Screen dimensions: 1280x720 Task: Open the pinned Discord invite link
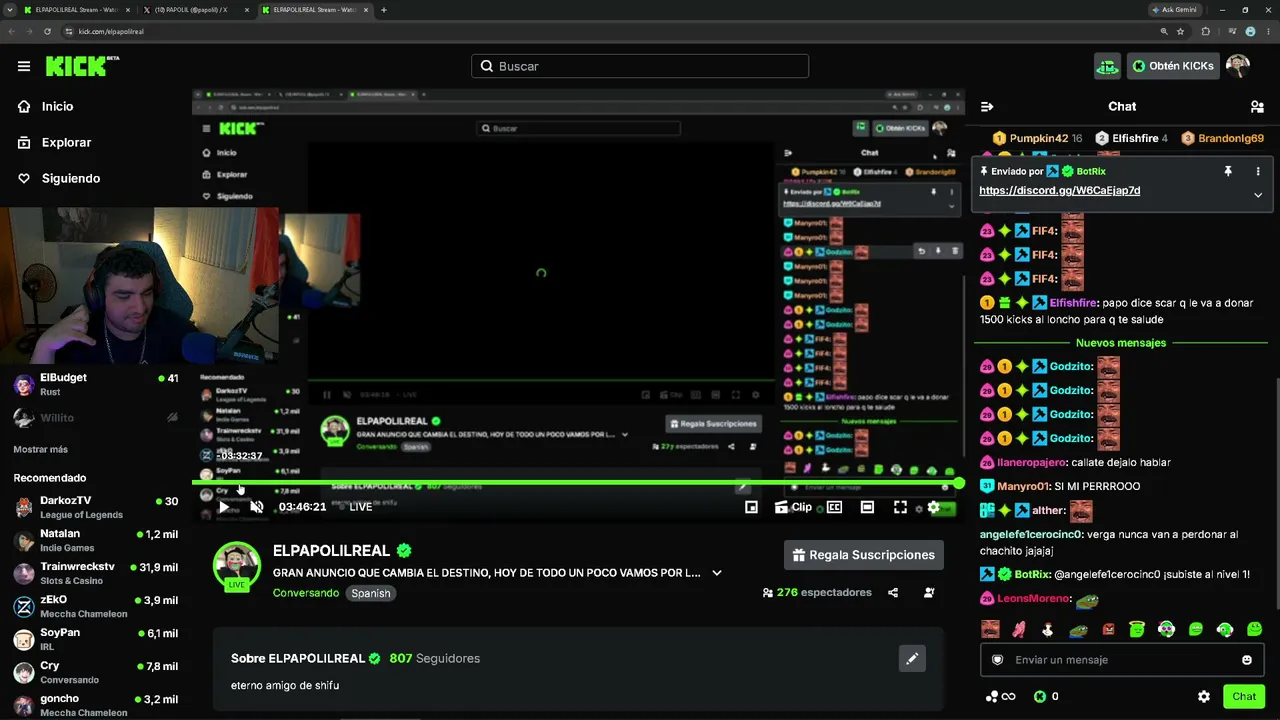(x=1059, y=190)
